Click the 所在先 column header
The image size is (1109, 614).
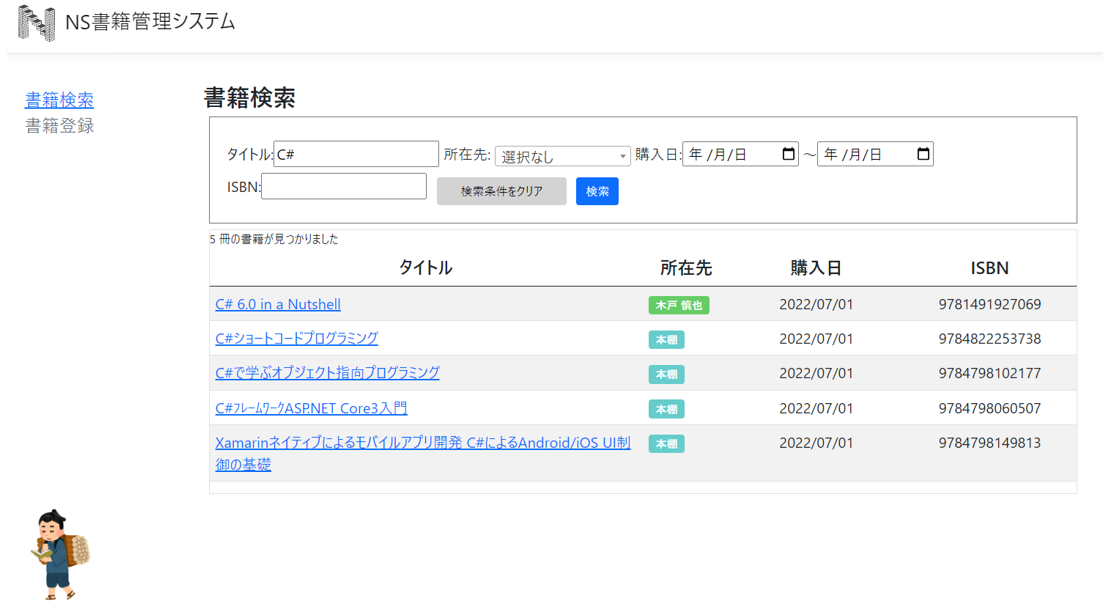(x=685, y=268)
